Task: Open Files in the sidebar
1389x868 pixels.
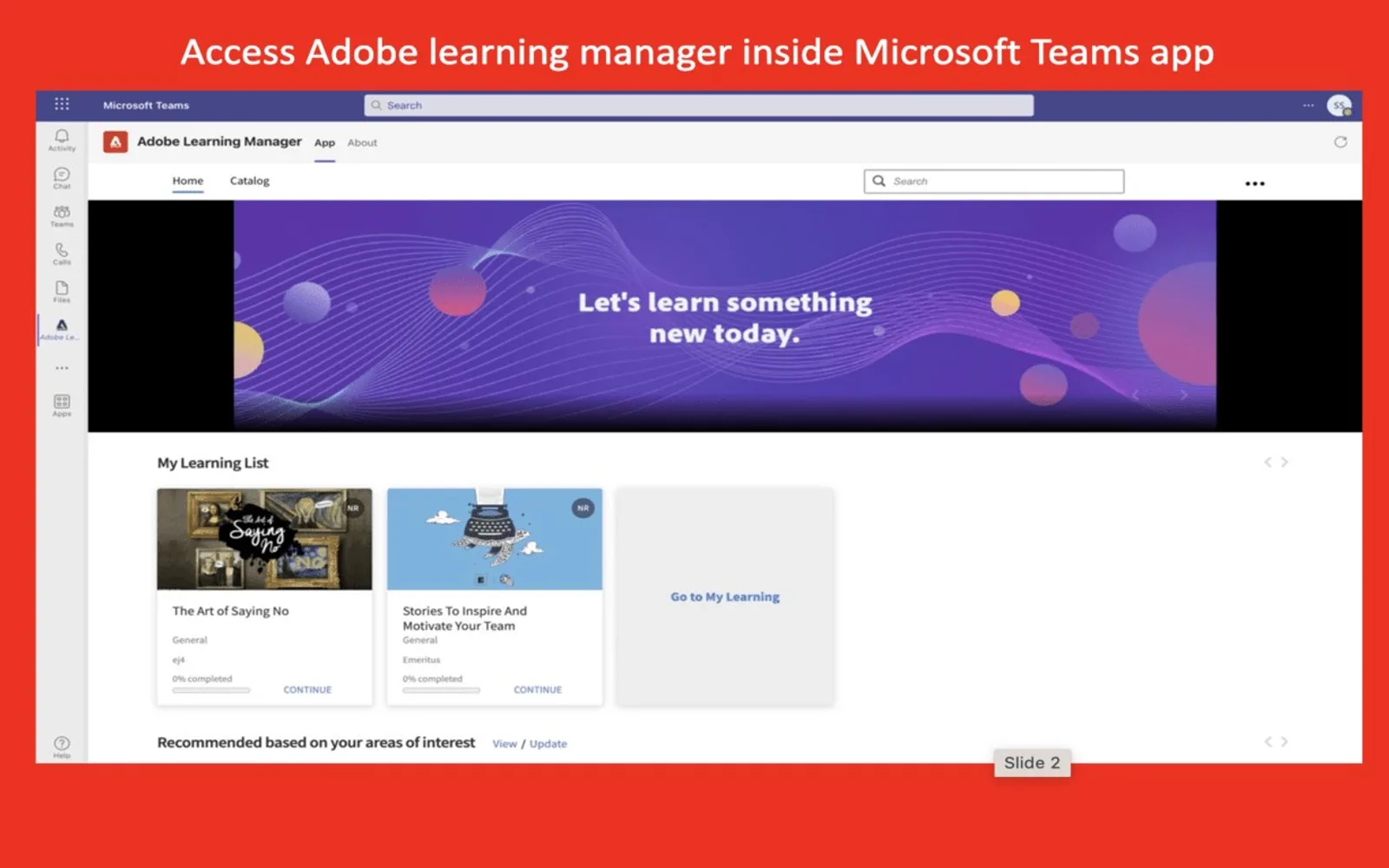Action: coord(62,292)
